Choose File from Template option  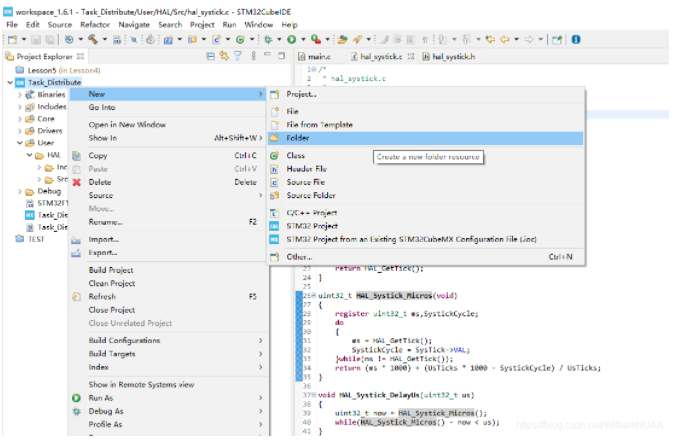(425, 124)
